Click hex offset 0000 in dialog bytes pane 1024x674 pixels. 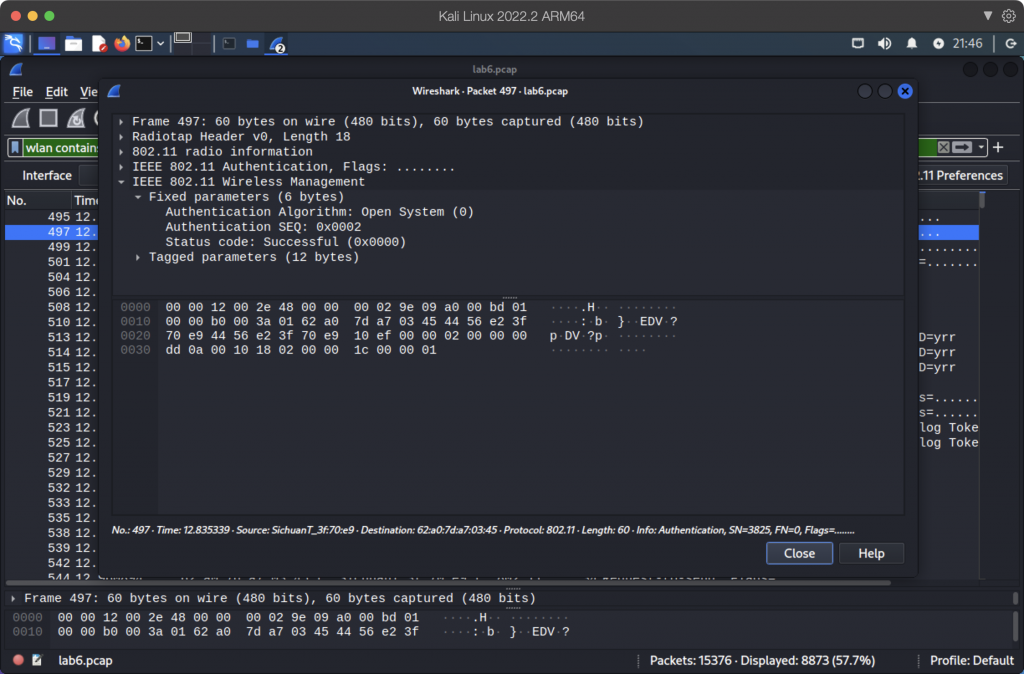[135, 307]
